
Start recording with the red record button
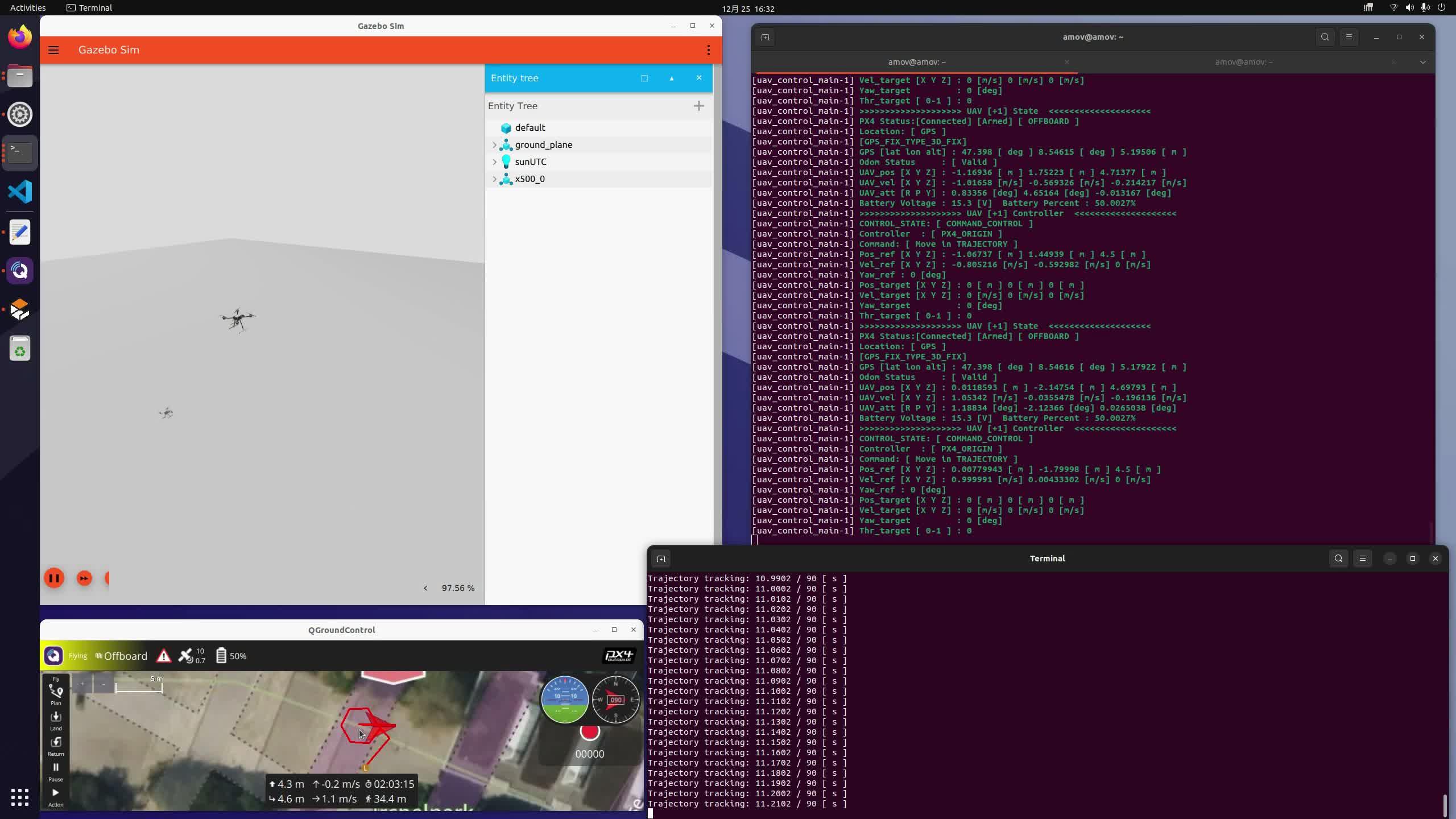tap(590, 731)
